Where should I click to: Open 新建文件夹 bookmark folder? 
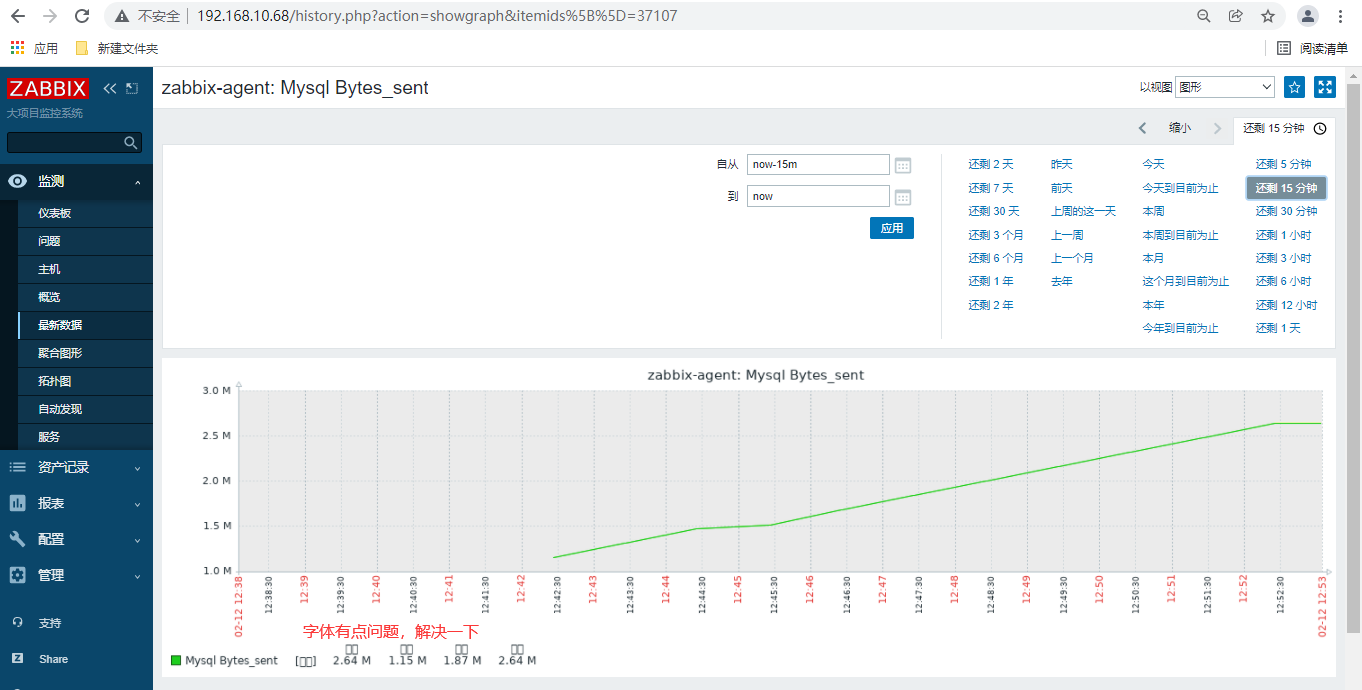[x=117, y=48]
